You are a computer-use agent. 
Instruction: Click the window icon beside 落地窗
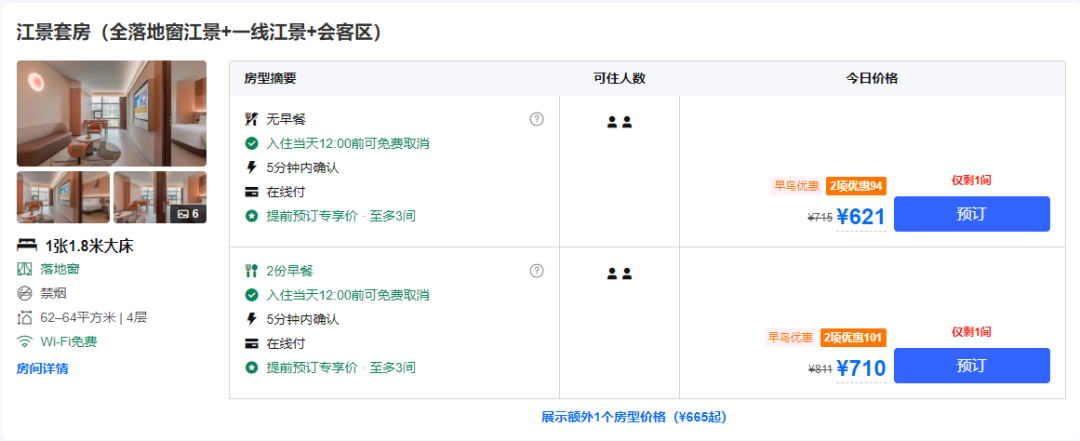coord(25,269)
